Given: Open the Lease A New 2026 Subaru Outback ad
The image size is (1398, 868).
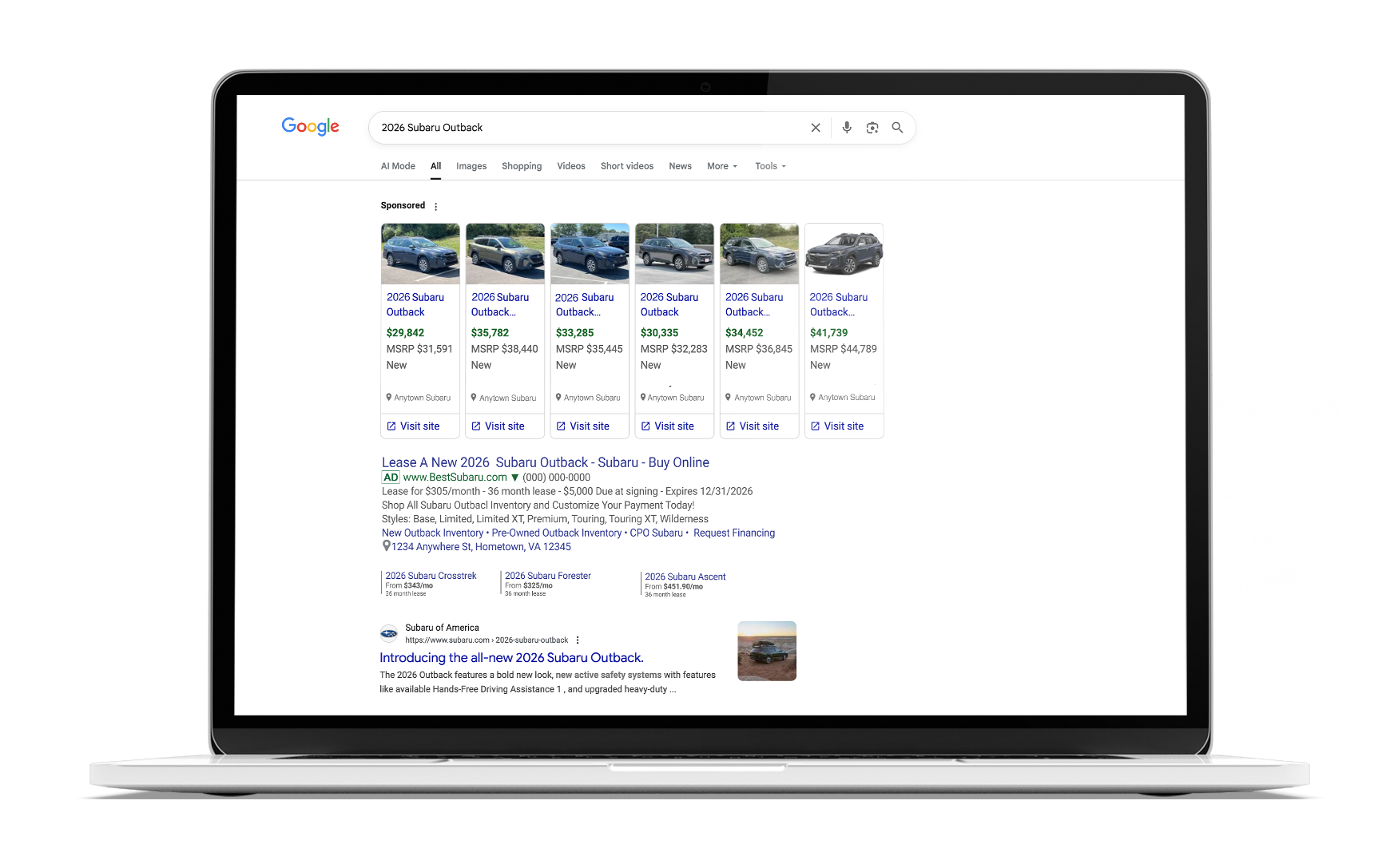Looking at the screenshot, I should tap(545, 462).
